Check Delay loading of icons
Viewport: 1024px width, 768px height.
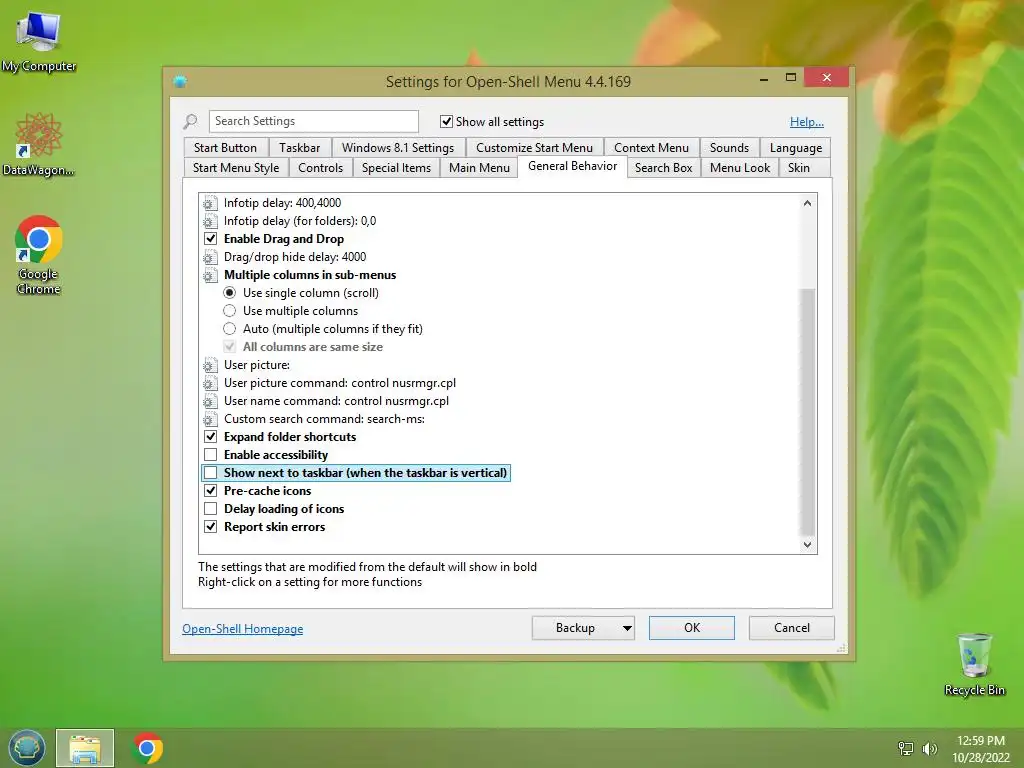210,508
